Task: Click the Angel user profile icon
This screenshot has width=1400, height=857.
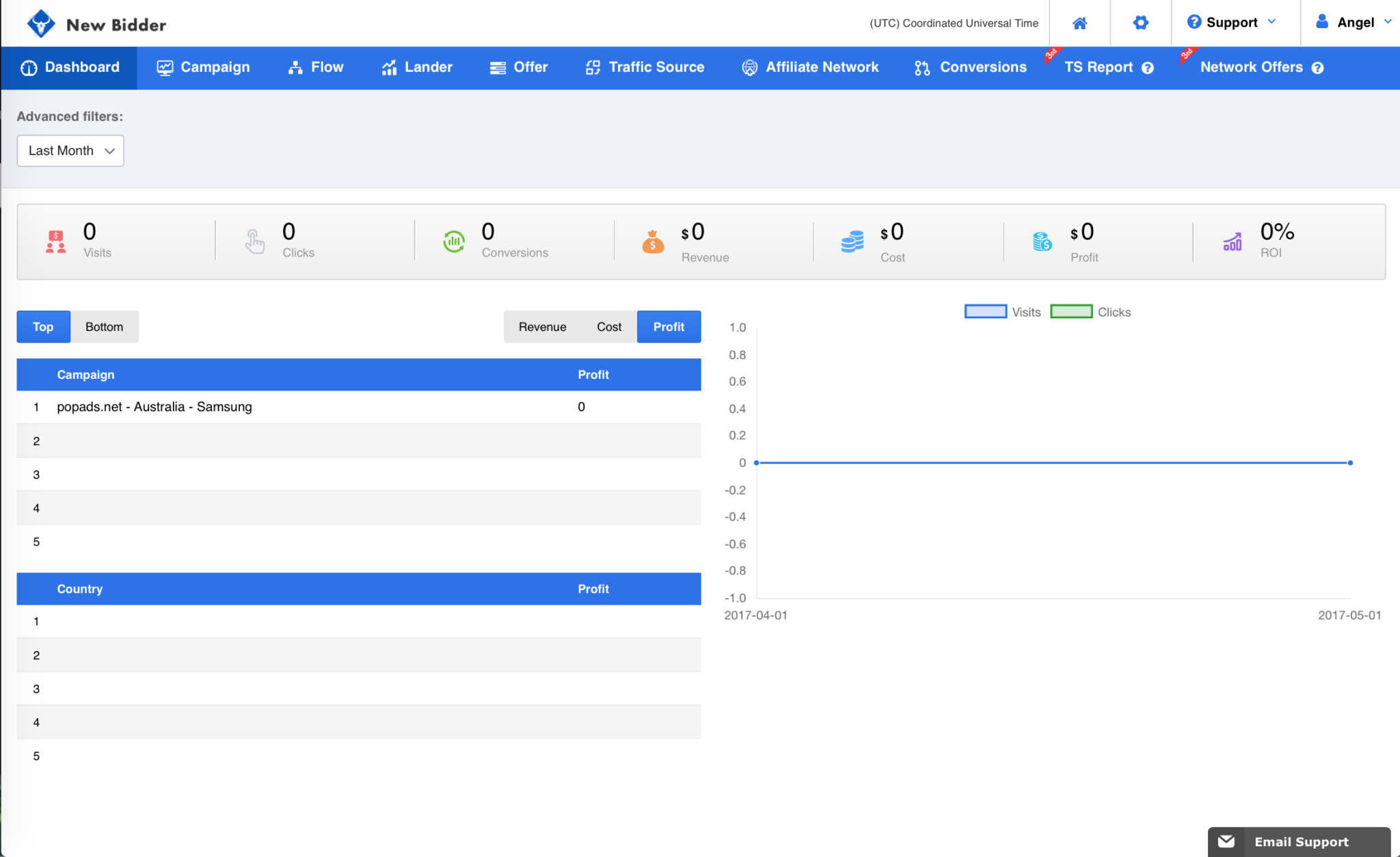Action: click(1322, 22)
